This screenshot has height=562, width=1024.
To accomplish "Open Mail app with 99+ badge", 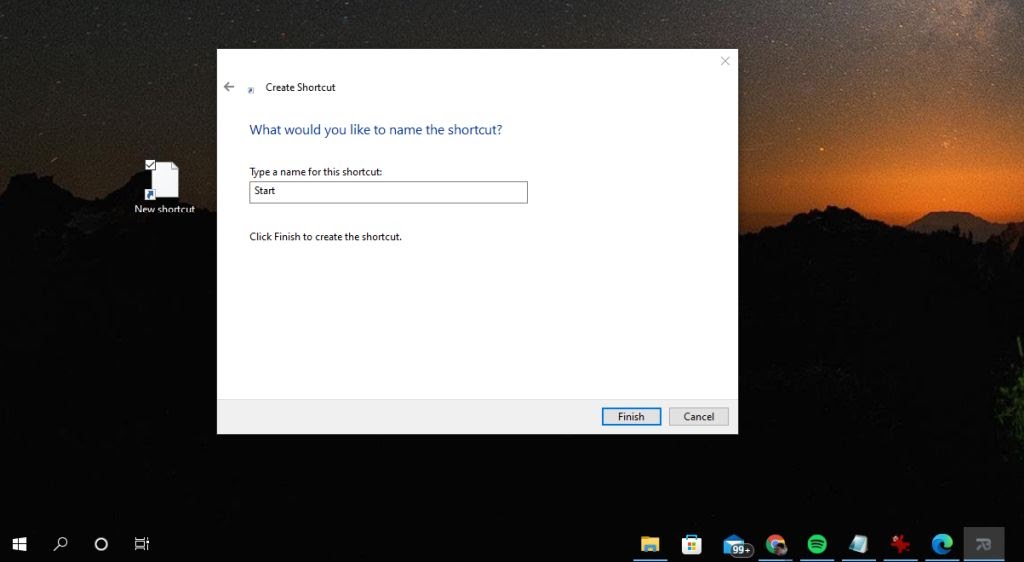I will [x=737, y=544].
